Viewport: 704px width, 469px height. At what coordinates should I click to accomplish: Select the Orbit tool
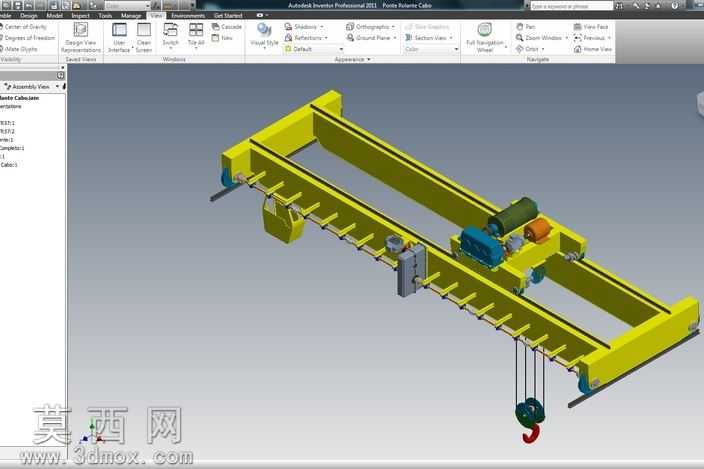coord(527,49)
